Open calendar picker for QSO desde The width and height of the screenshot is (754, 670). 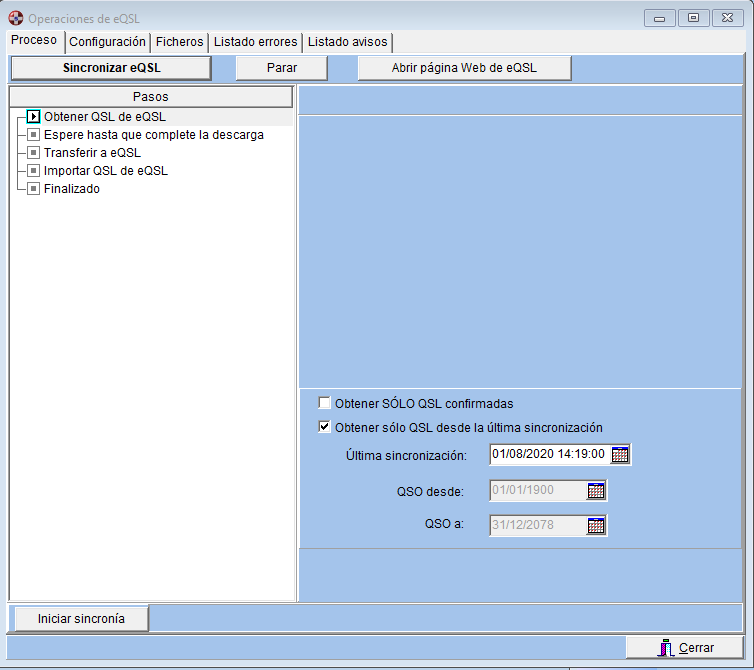[596, 491]
